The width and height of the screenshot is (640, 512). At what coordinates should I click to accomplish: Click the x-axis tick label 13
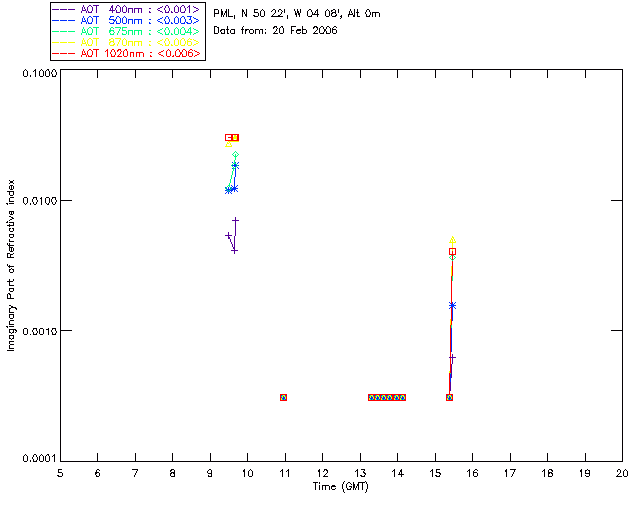360,473
